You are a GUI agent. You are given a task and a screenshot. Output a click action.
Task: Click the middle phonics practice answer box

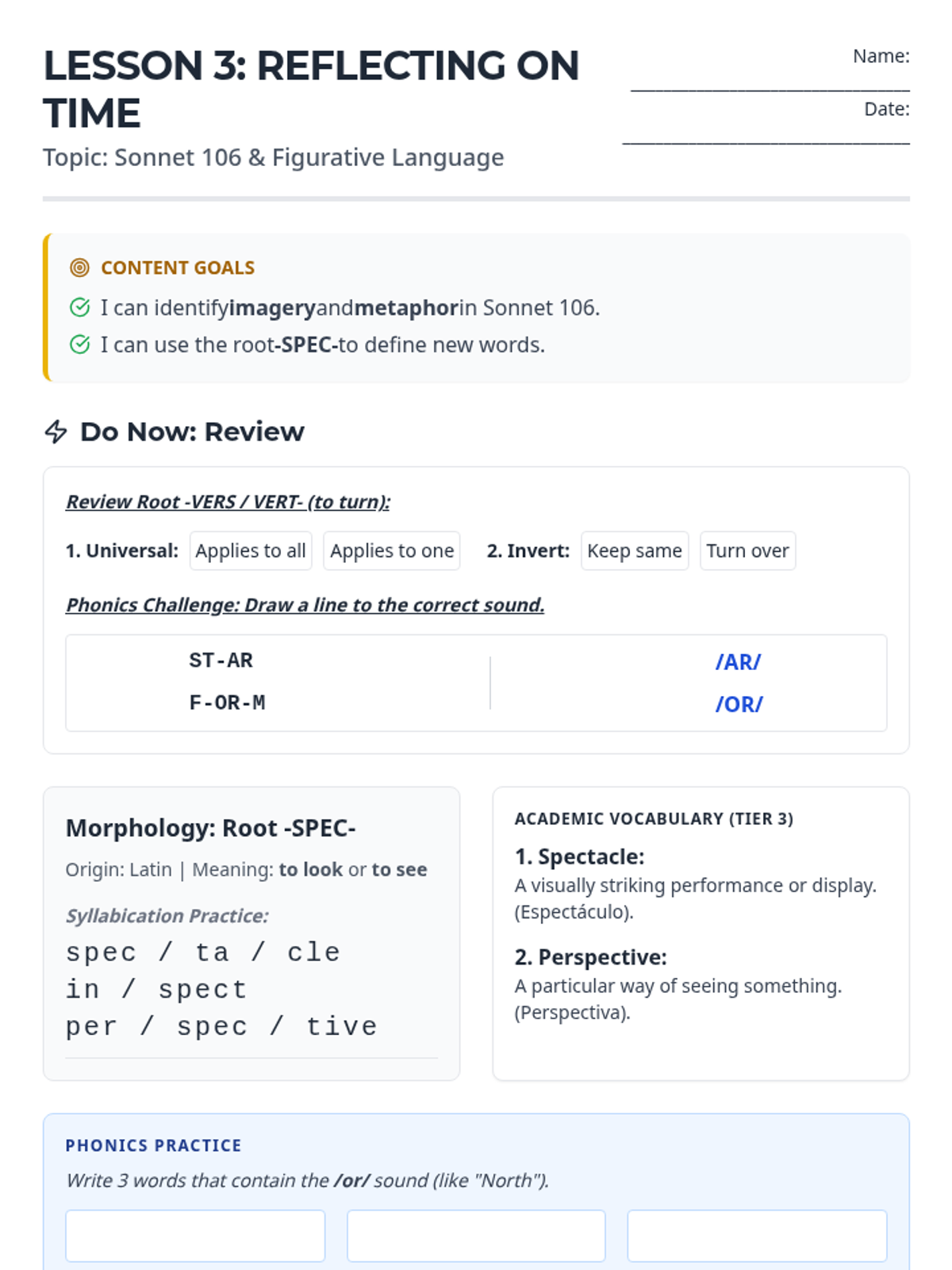pos(476,1236)
